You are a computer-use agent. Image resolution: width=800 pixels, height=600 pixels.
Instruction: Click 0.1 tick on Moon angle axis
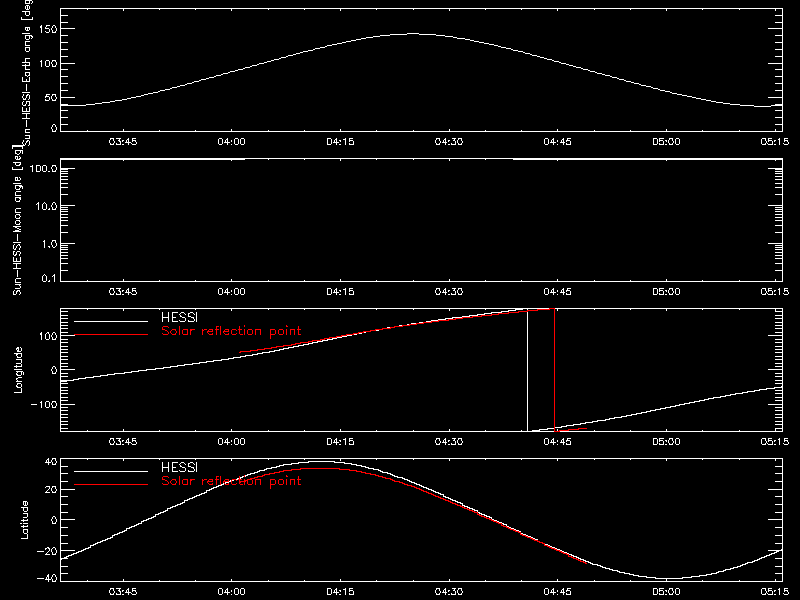point(49,278)
